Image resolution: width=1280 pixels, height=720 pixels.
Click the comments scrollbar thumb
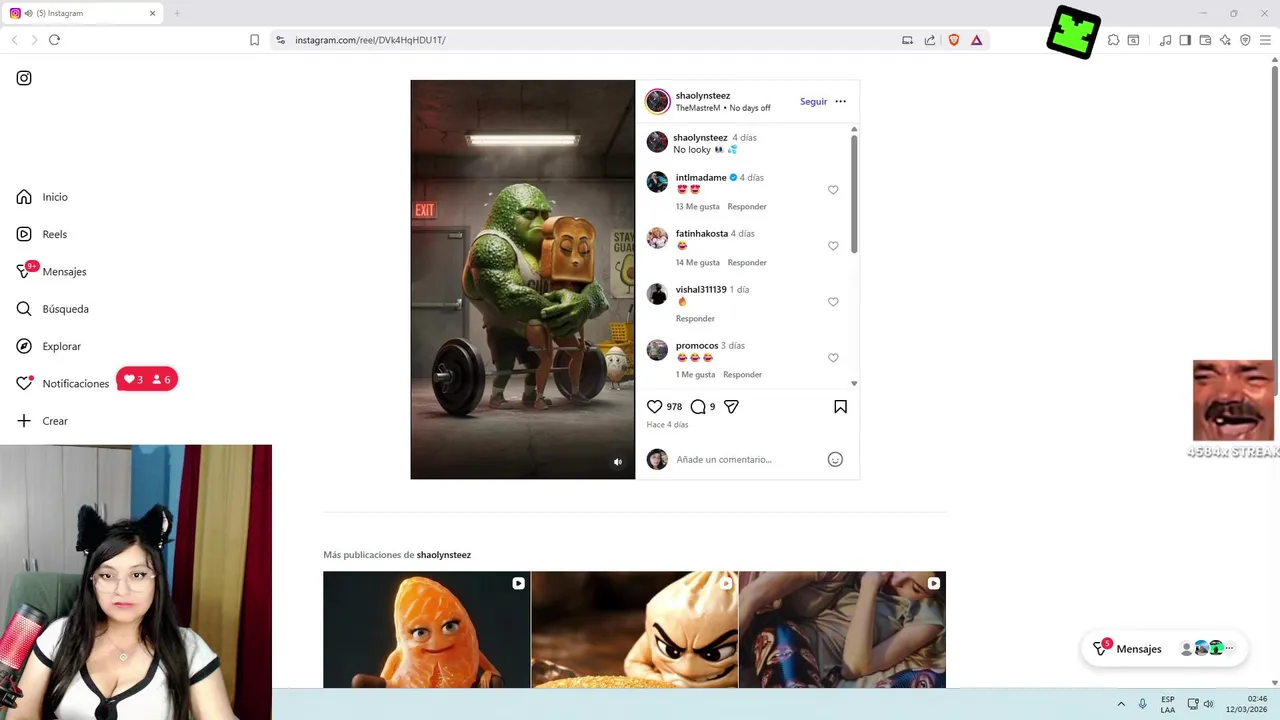[854, 194]
